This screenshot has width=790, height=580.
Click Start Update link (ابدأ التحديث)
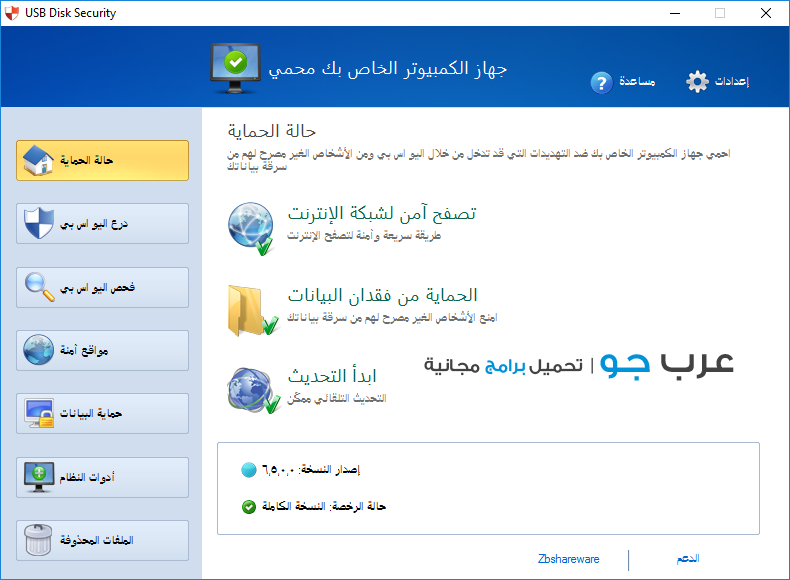click(332, 376)
